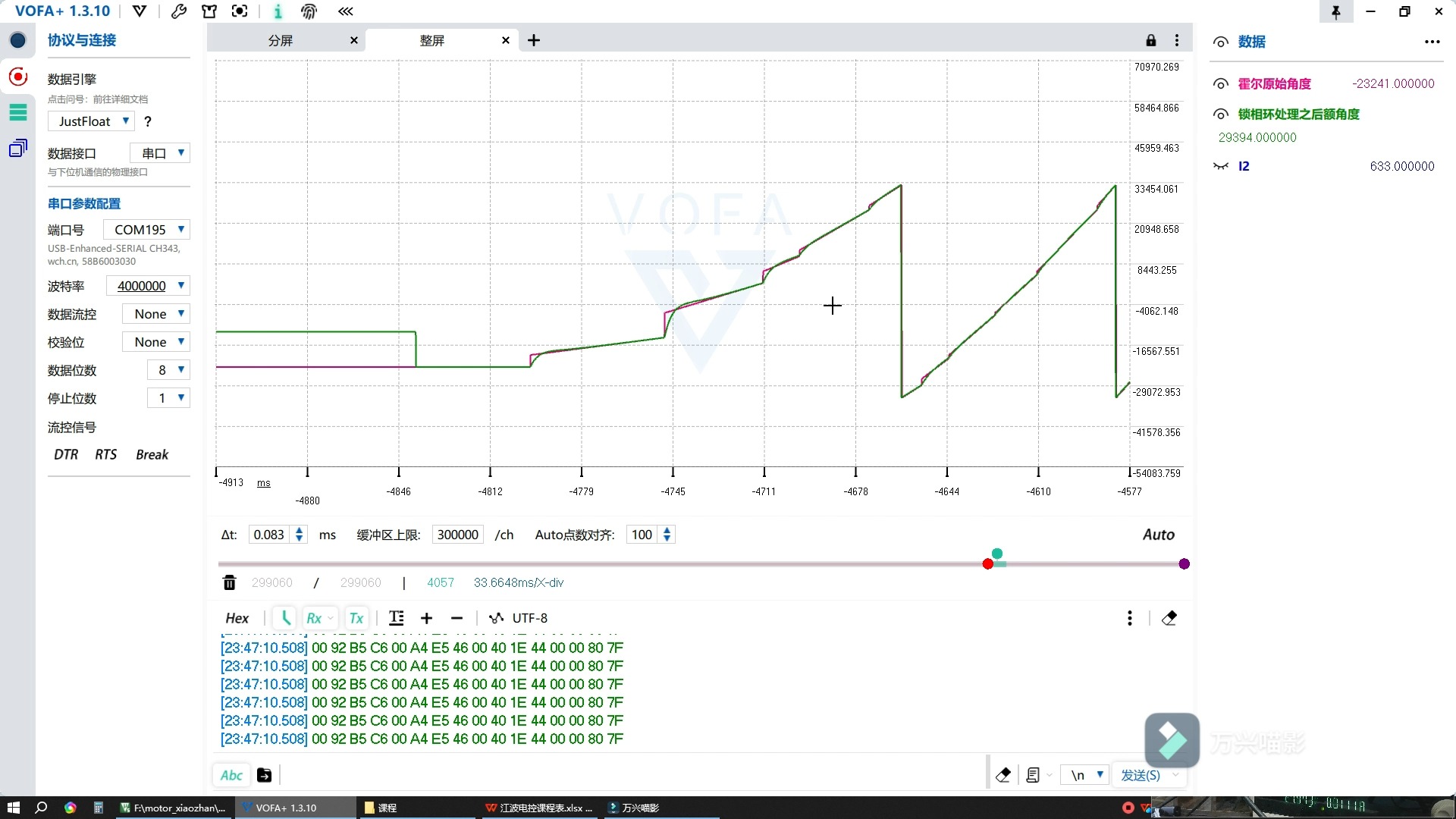This screenshot has width=1456, height=819.
Task: Open data panel ellipsis menu
Action: [x=1432, y=42]
